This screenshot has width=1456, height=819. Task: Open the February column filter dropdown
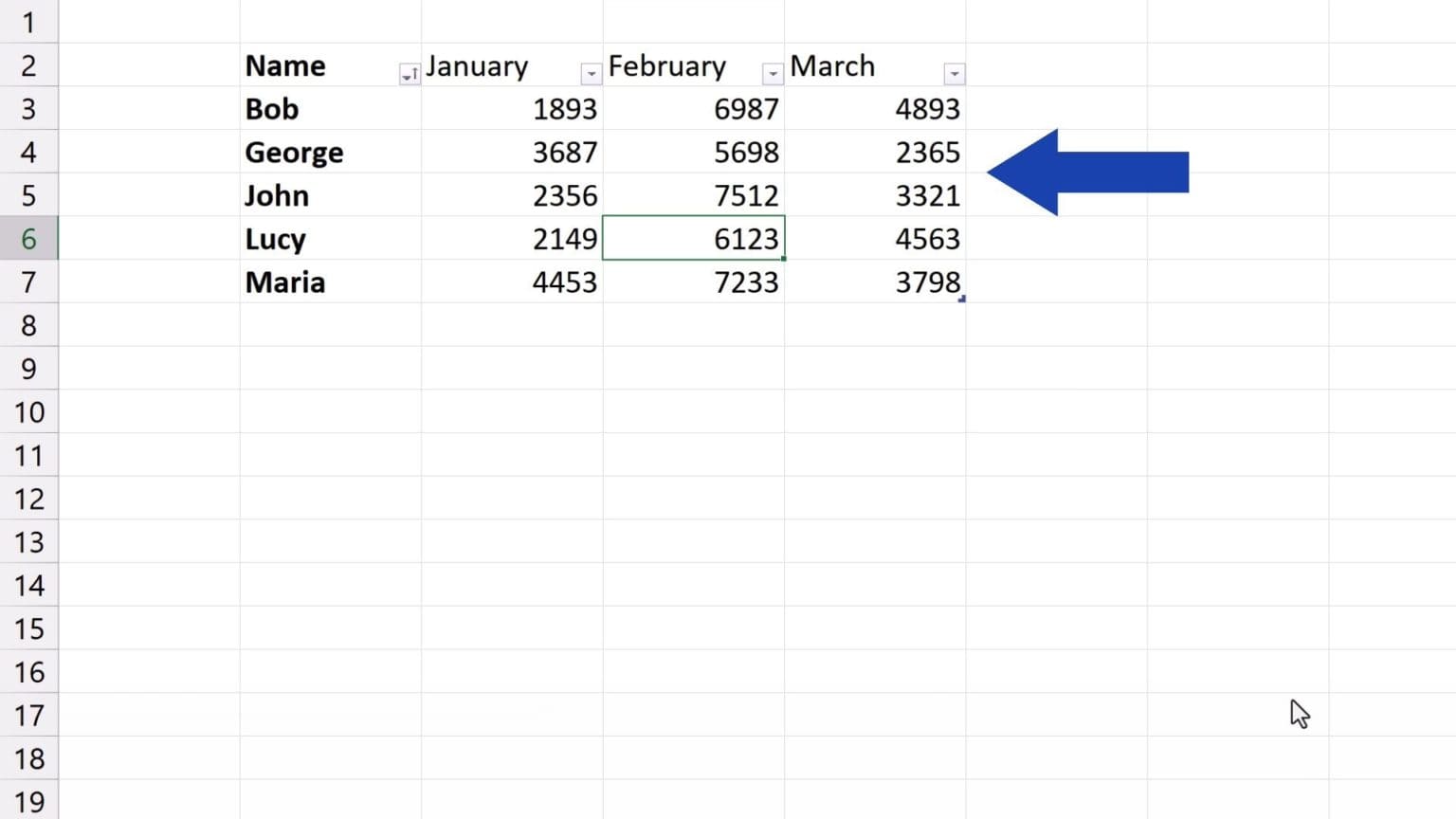pos(773,72)
